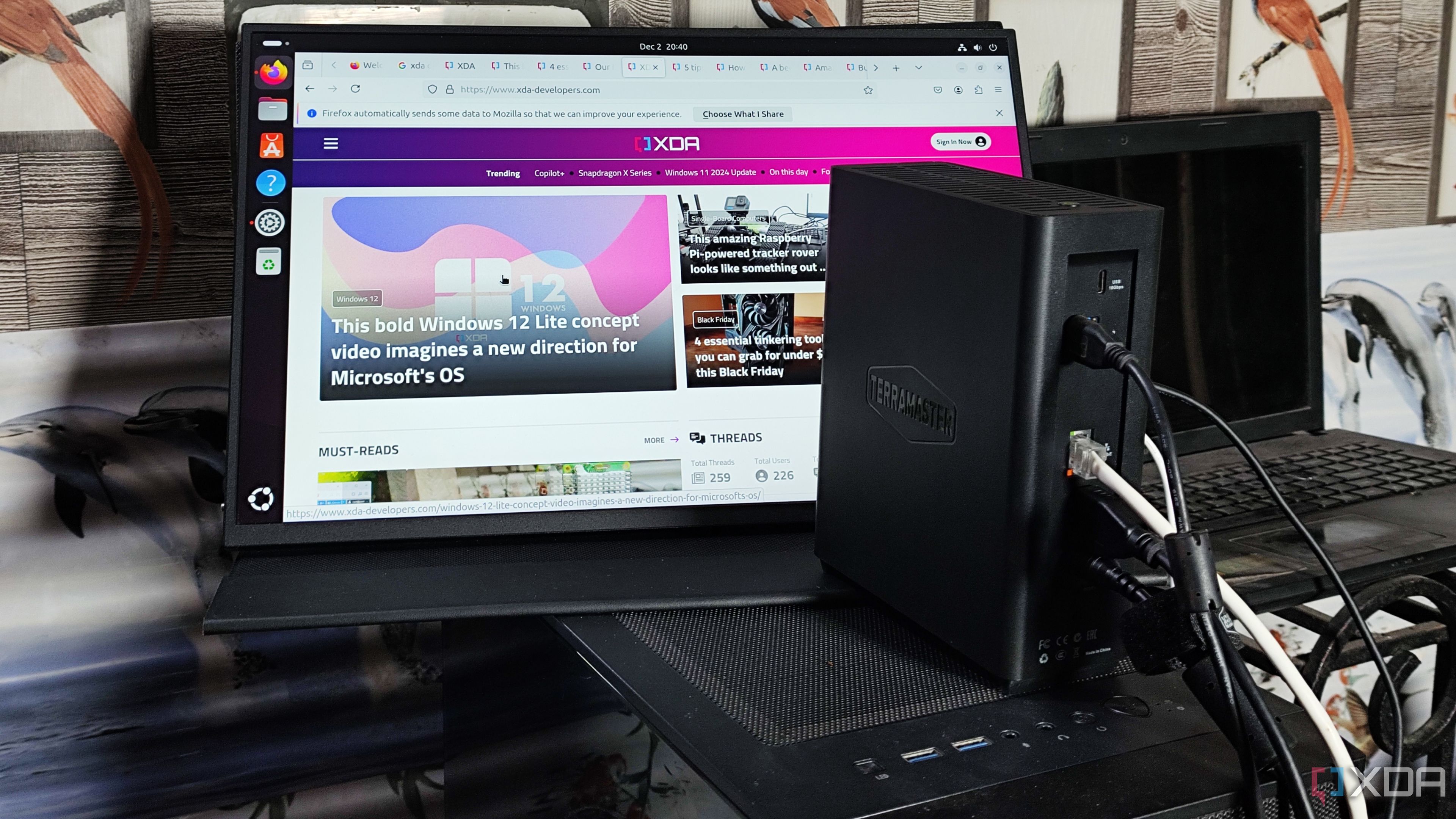This screenshot has height=819, width=1456.
Task: Click Windows 11 2024 Update trending link
Action: coord(710,172)
